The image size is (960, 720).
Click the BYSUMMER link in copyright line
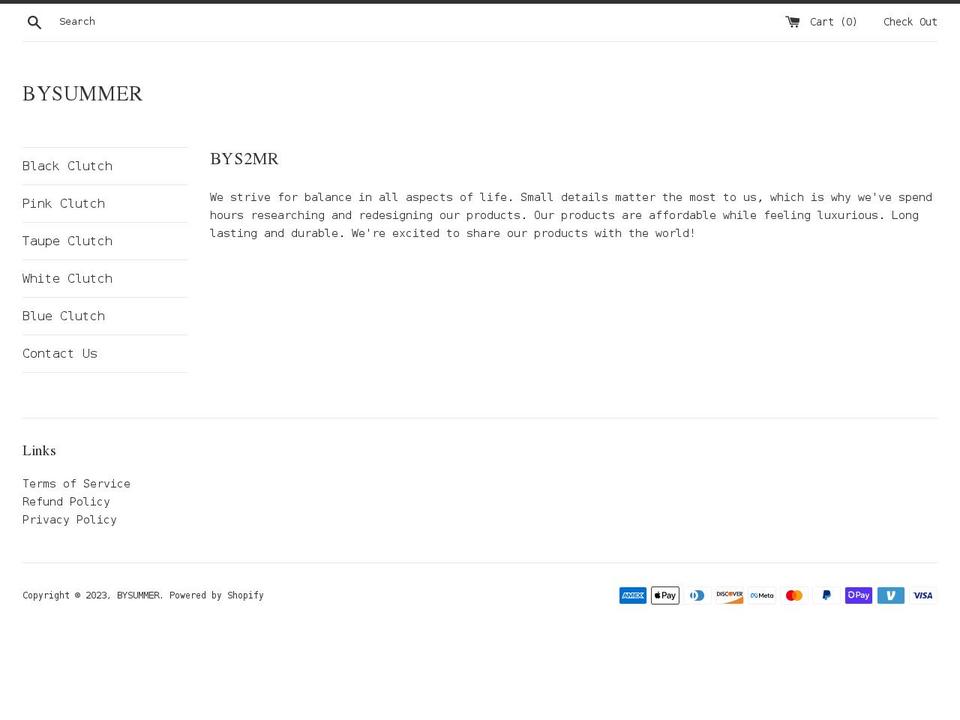(138, 595)
